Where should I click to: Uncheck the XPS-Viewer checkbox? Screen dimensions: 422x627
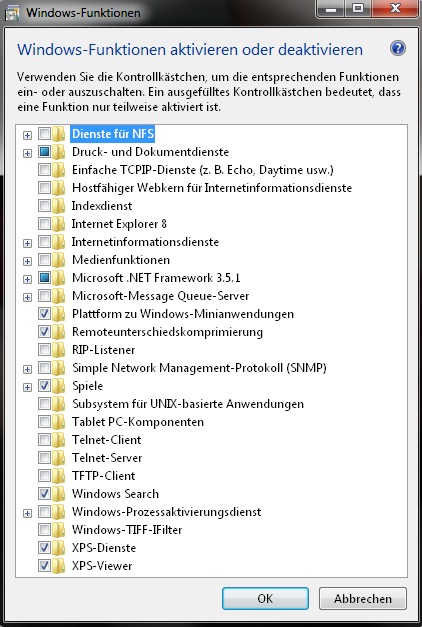[44, 565]
